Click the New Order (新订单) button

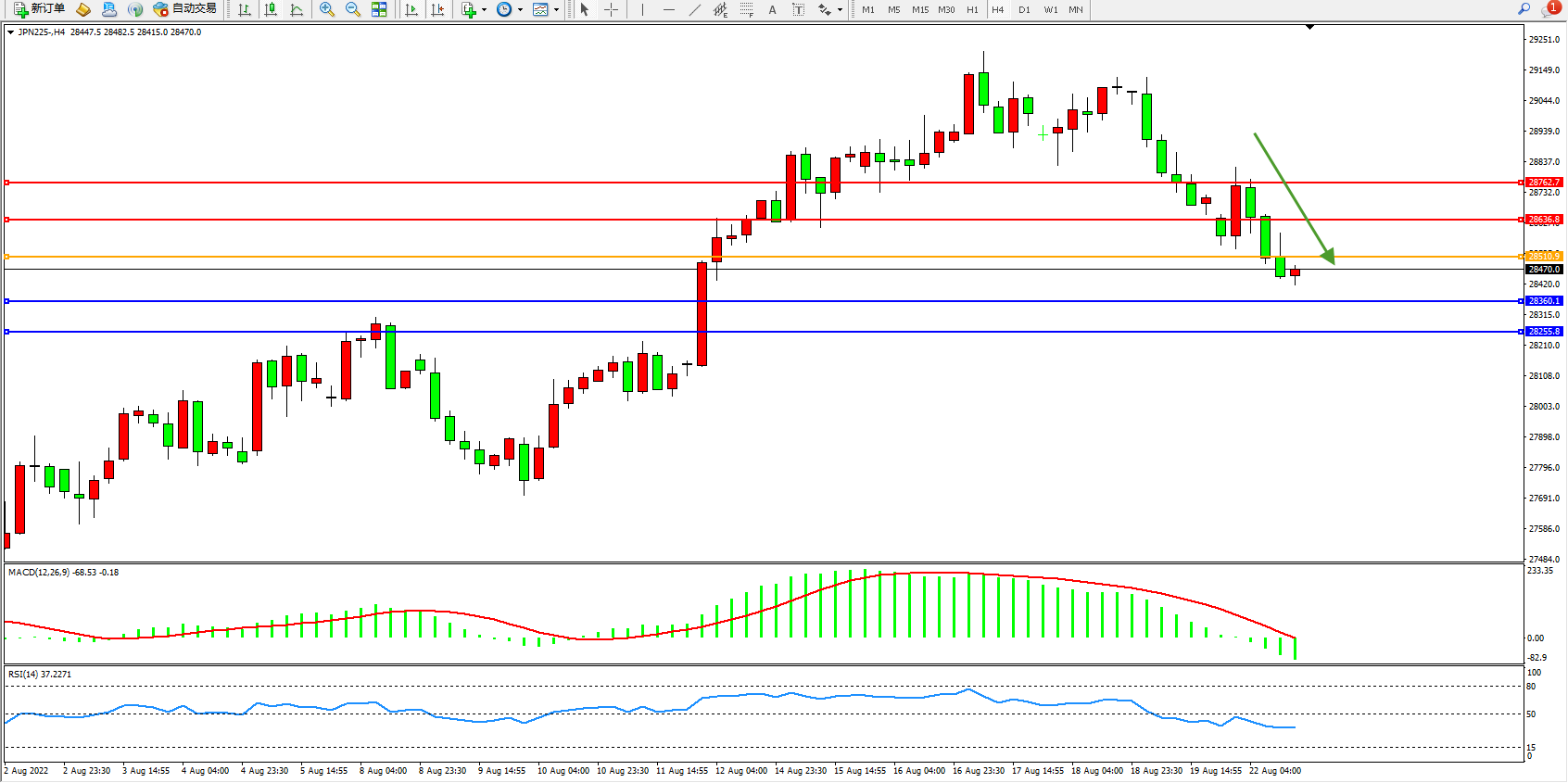click(39, 9)
